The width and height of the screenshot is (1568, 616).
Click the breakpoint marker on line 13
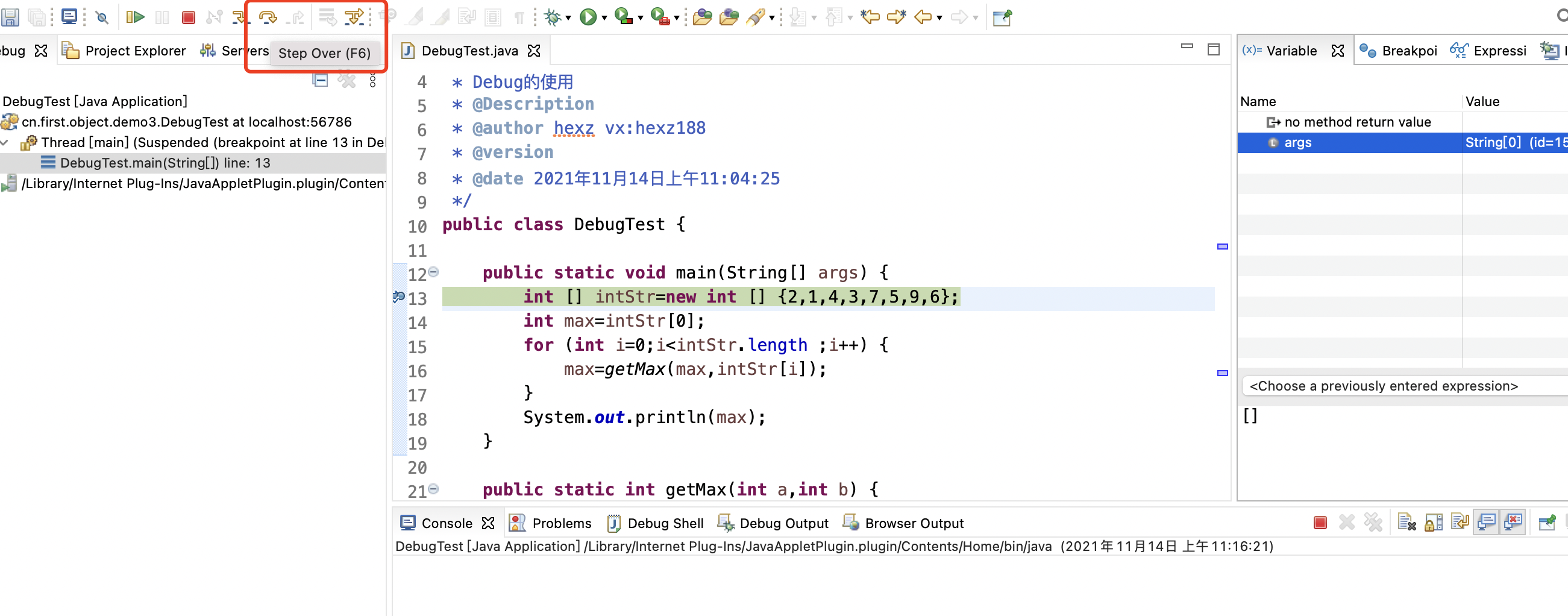[x=399, y=297]
